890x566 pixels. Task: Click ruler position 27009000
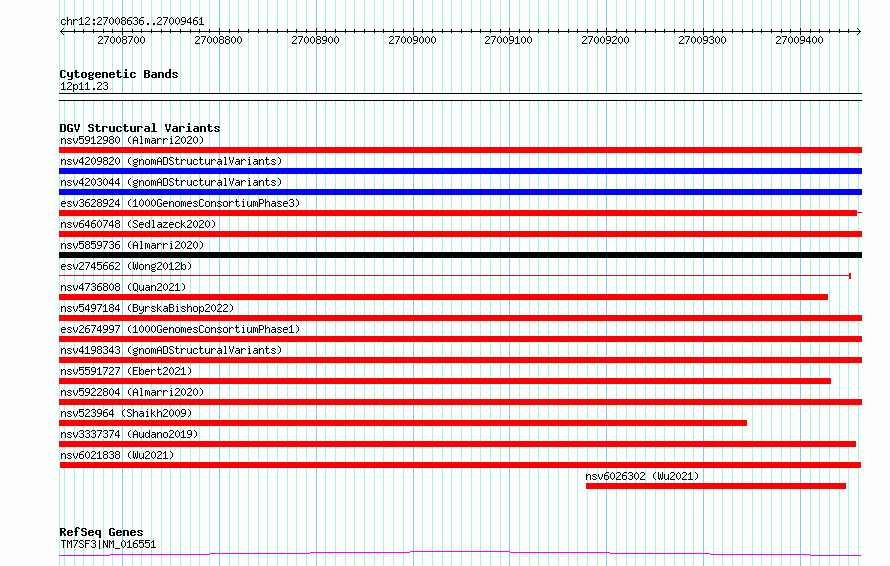click(x=412, y=40)
